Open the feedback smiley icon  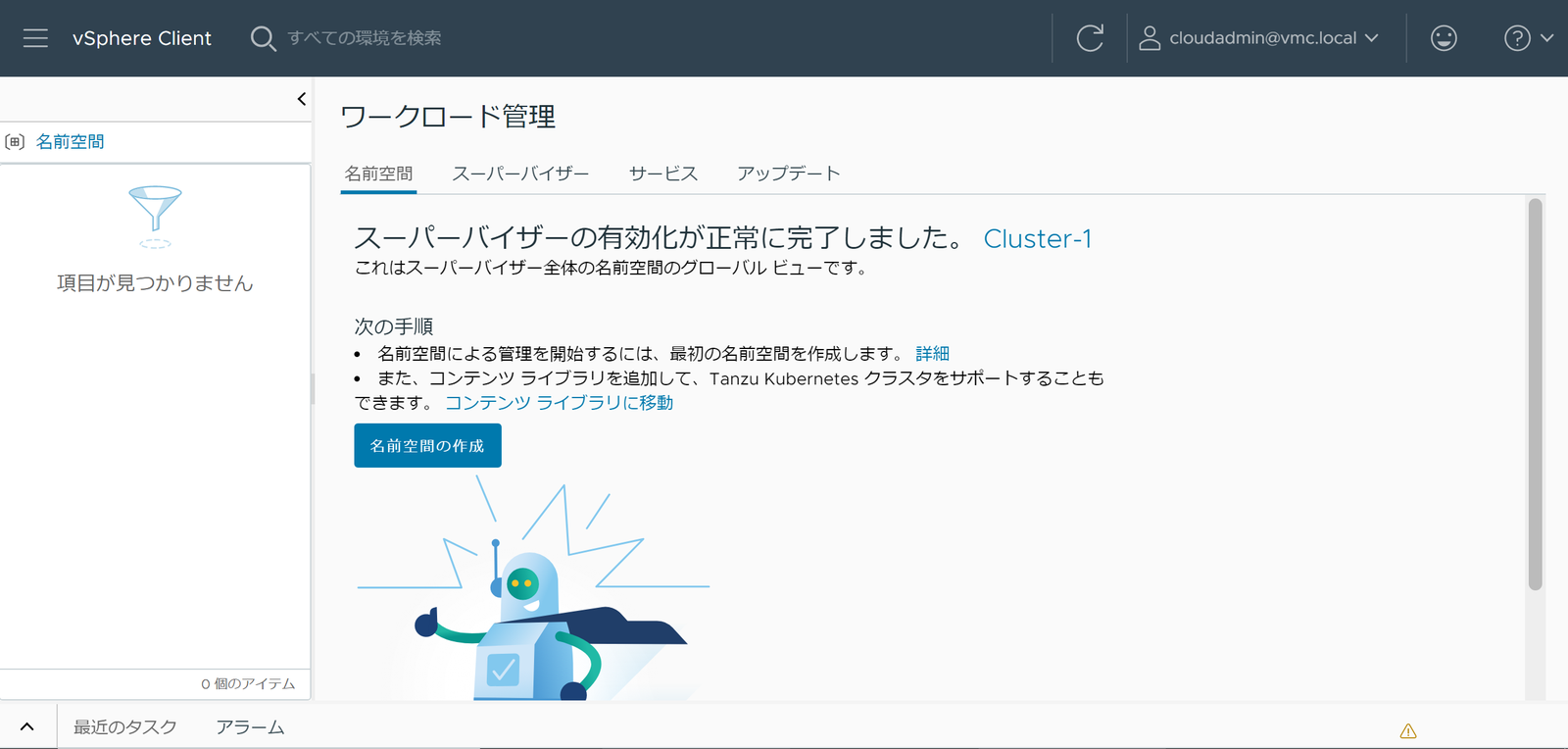point(1444,38)
